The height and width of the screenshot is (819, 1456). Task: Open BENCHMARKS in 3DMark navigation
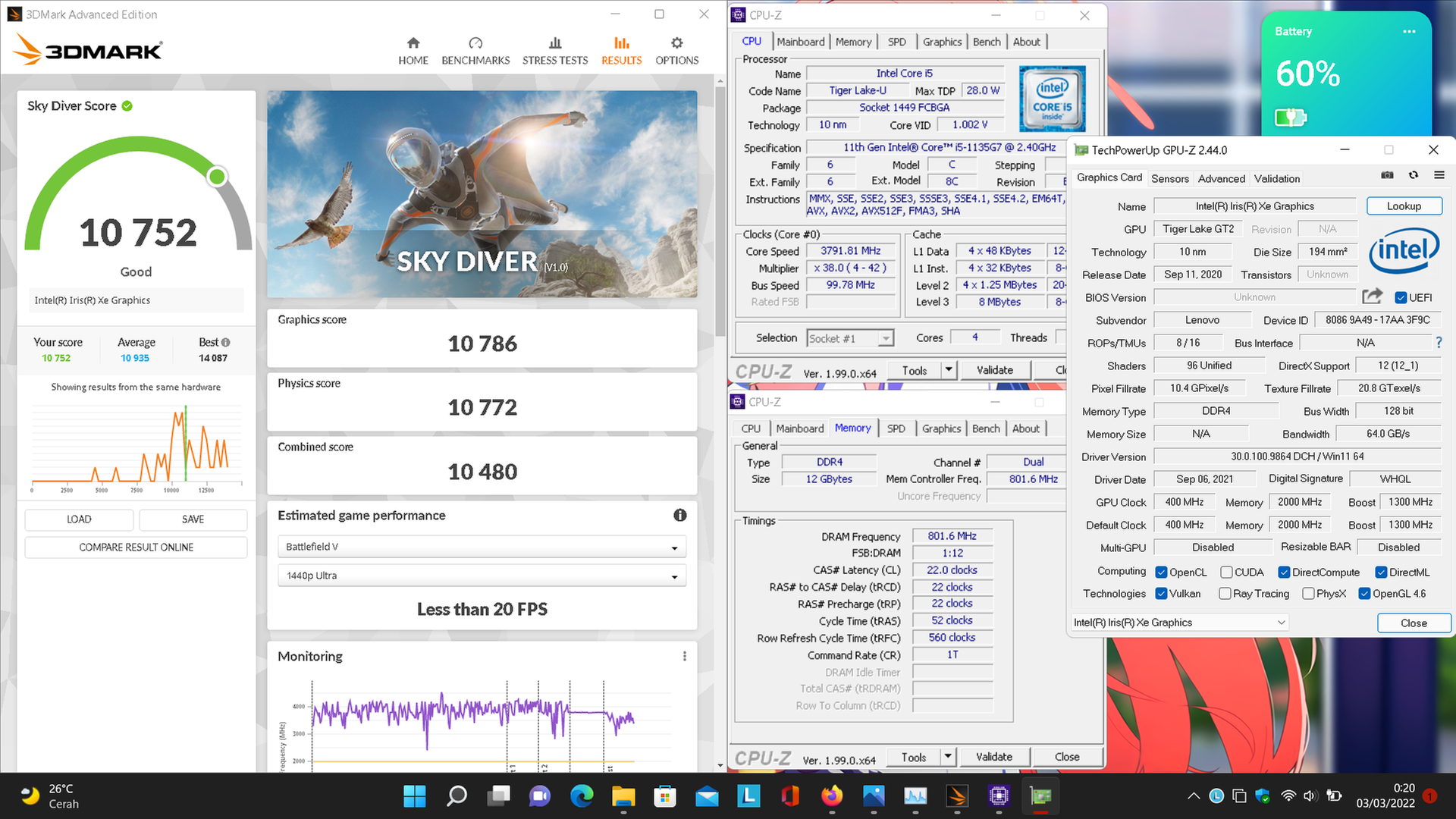coord(475,51)
